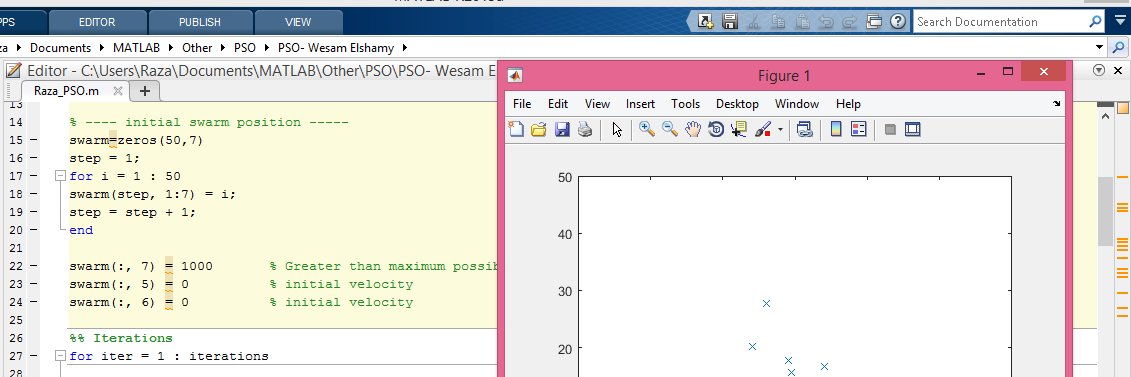
Task: Open File menu in Figure 1
Action: 522,104
